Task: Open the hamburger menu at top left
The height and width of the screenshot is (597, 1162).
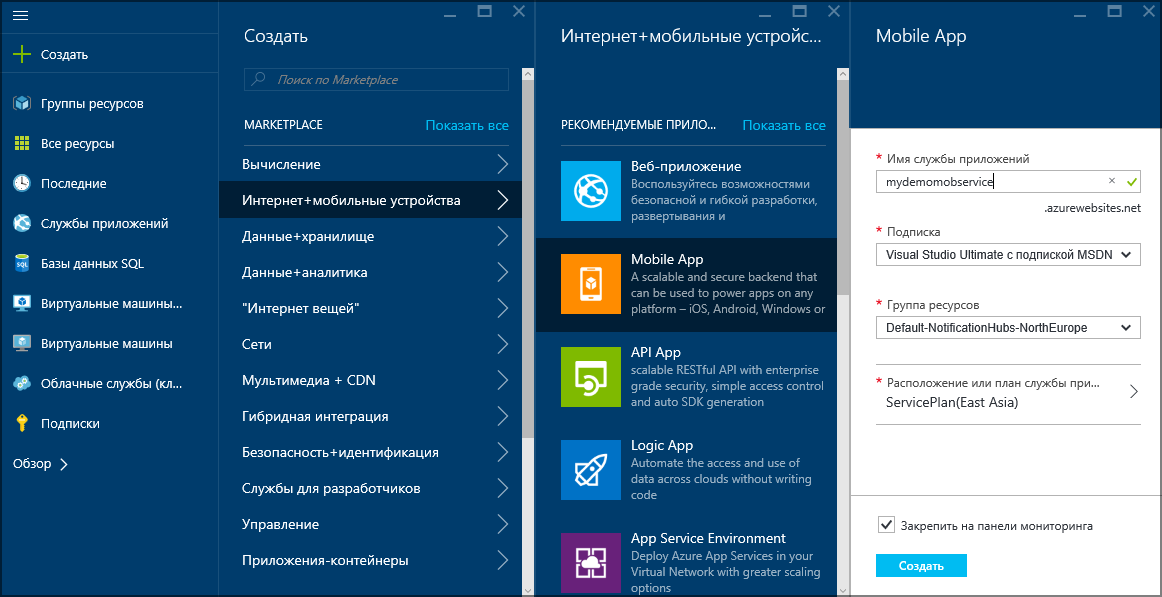Action: [20, 15]
